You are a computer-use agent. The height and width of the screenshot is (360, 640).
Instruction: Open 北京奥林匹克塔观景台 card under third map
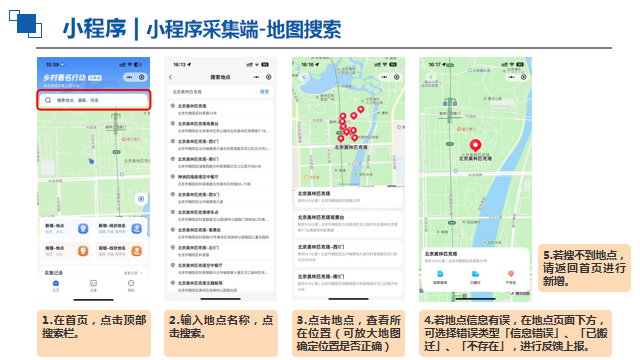[348, 223]
